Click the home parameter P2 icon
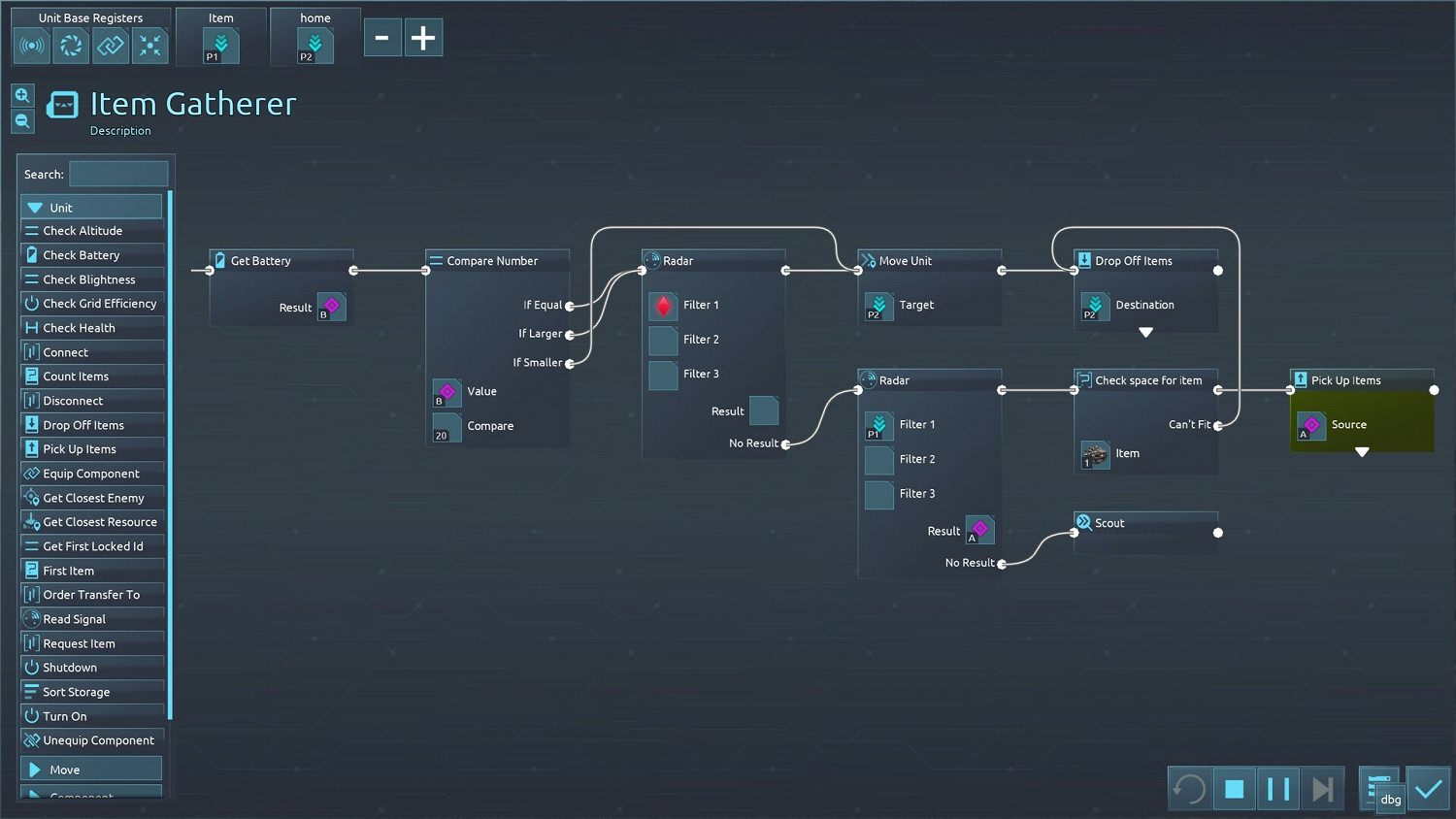This screenshot has width=1456, height=819. click(x=314, y=46)
